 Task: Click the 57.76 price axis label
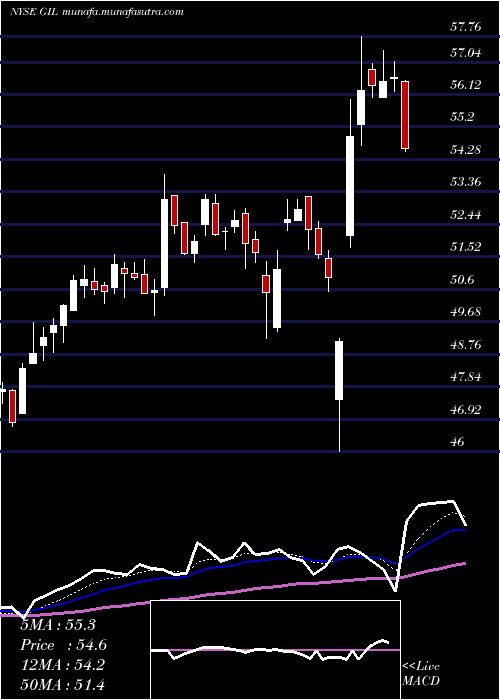coord(466,27)
